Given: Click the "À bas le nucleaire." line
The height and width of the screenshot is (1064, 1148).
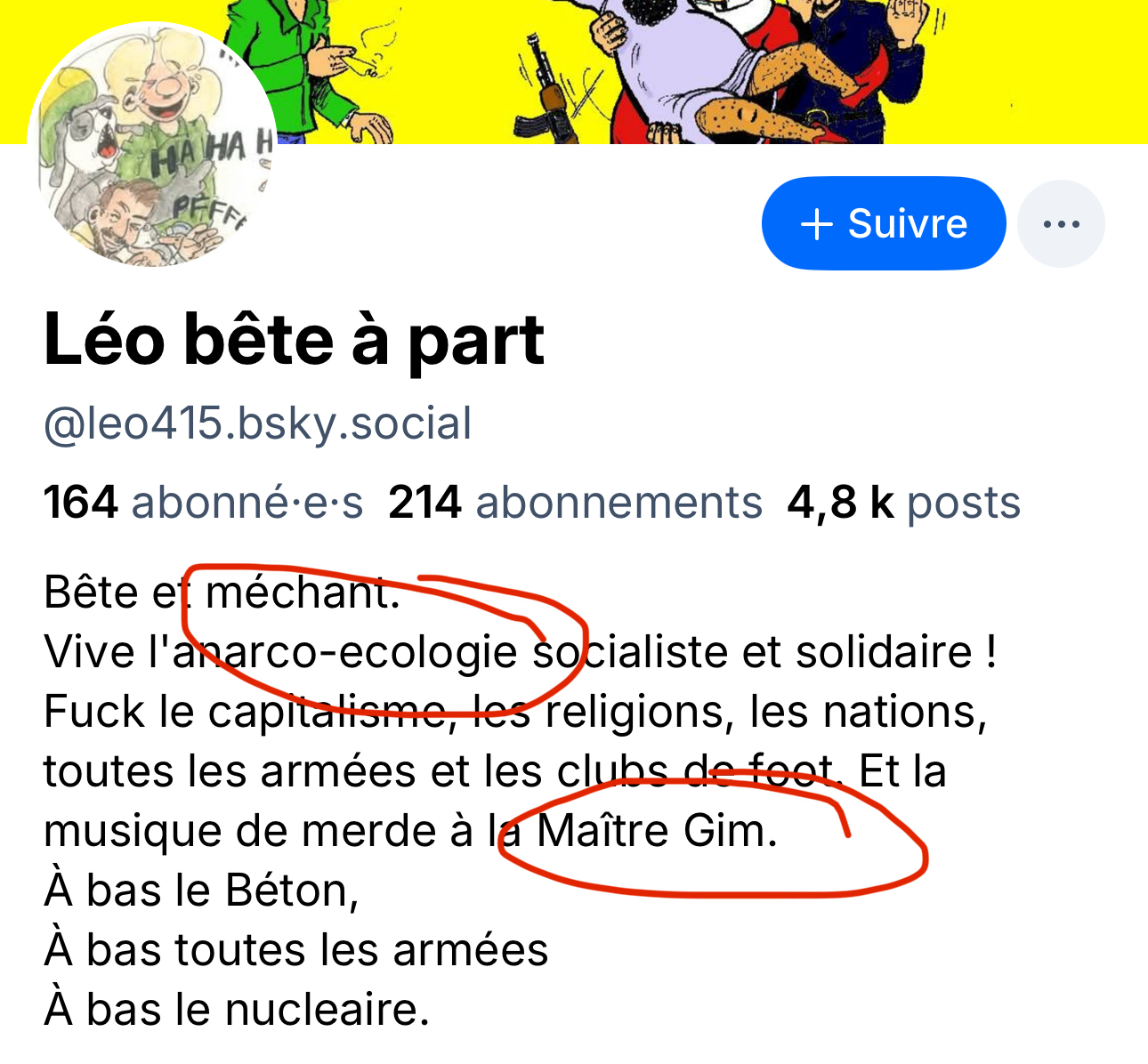Looking at the screenshot, I should (237, 1010).
